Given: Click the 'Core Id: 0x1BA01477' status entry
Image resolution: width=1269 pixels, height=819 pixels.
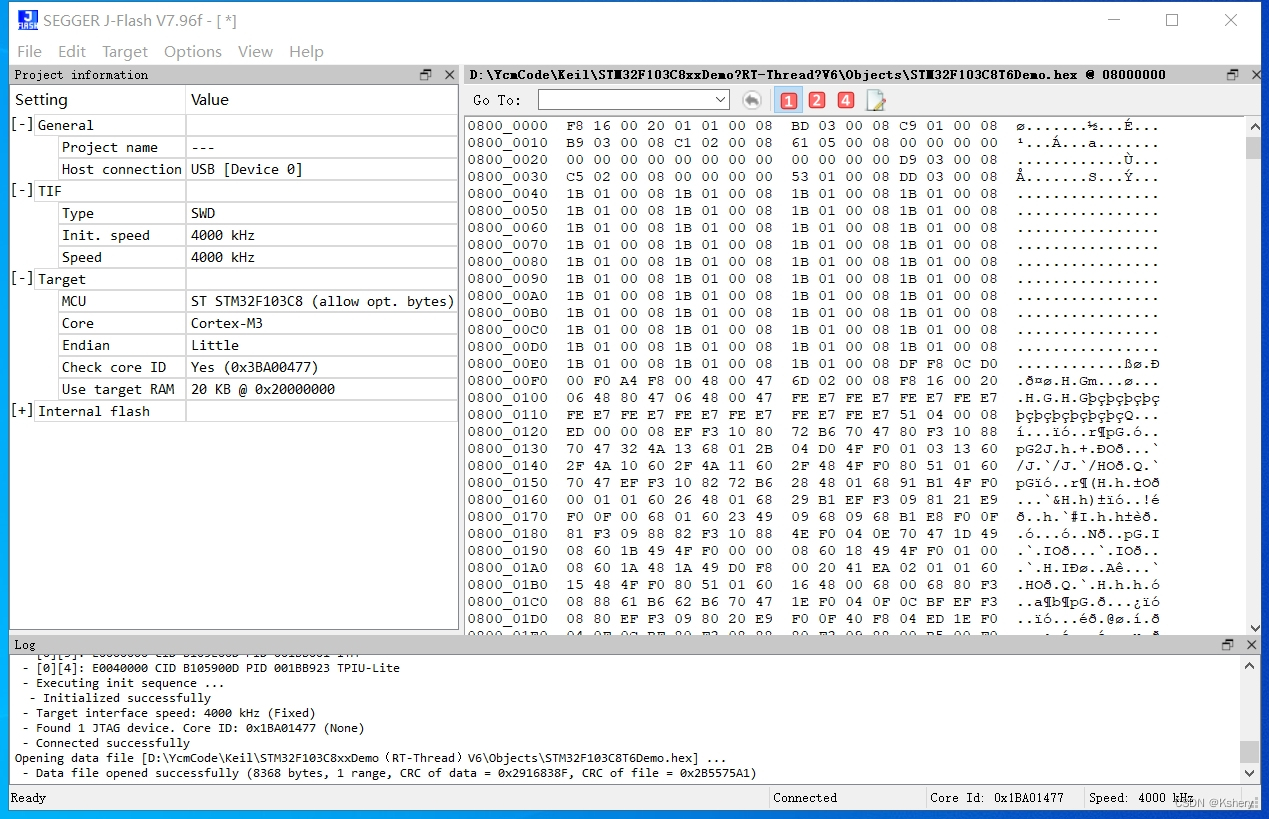Looking at the screenshot, I should (997, 798).
